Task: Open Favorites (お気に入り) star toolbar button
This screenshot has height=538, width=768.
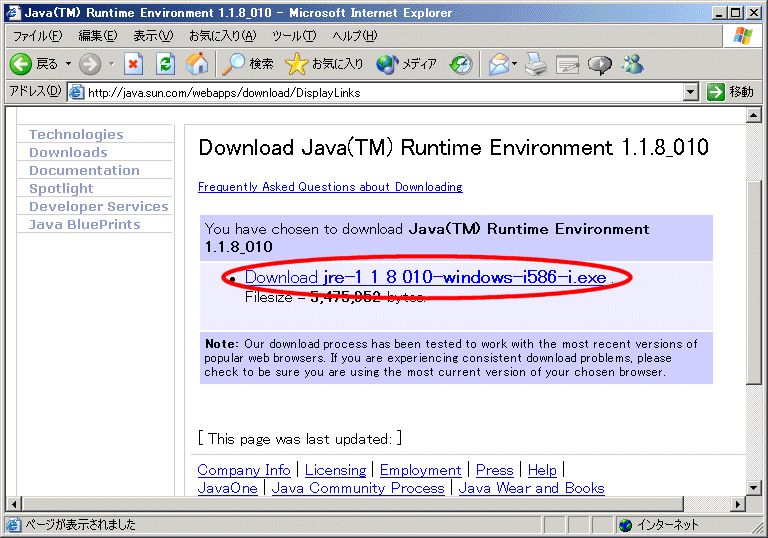Action: pos(324,64)
